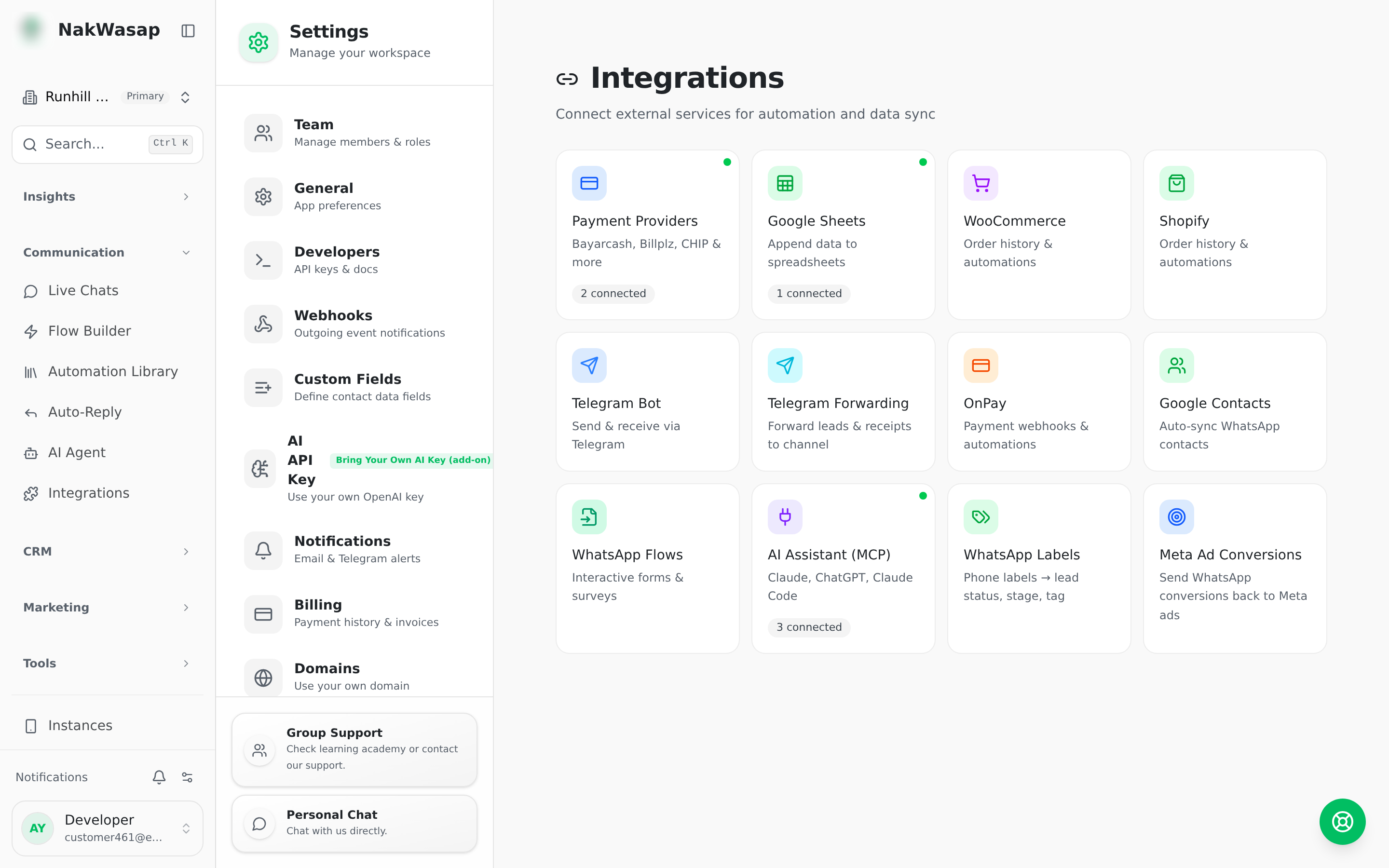Open the Runhill workspace switcher
This screenshot has height=868, width=1389.
tap(108, 96)
